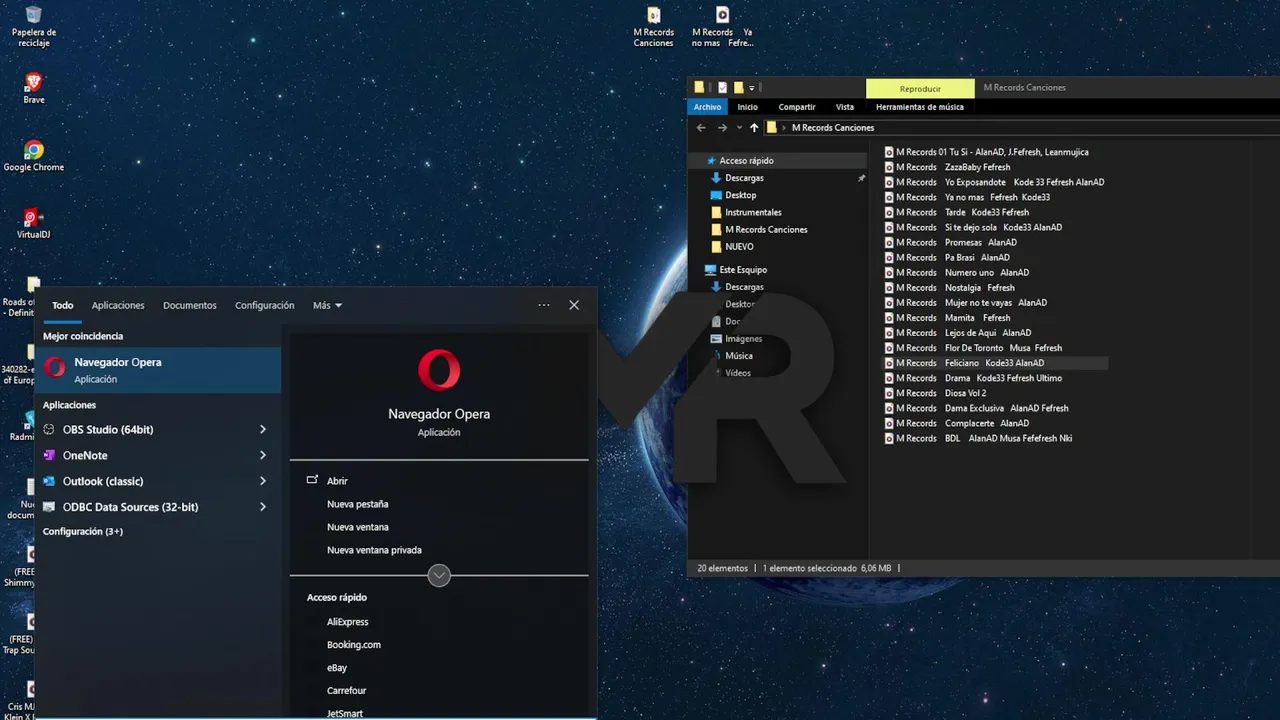Screen dimensions: 1280x720
Task: Open the Carrefour quick access link
Action: (x=346, y=691)
